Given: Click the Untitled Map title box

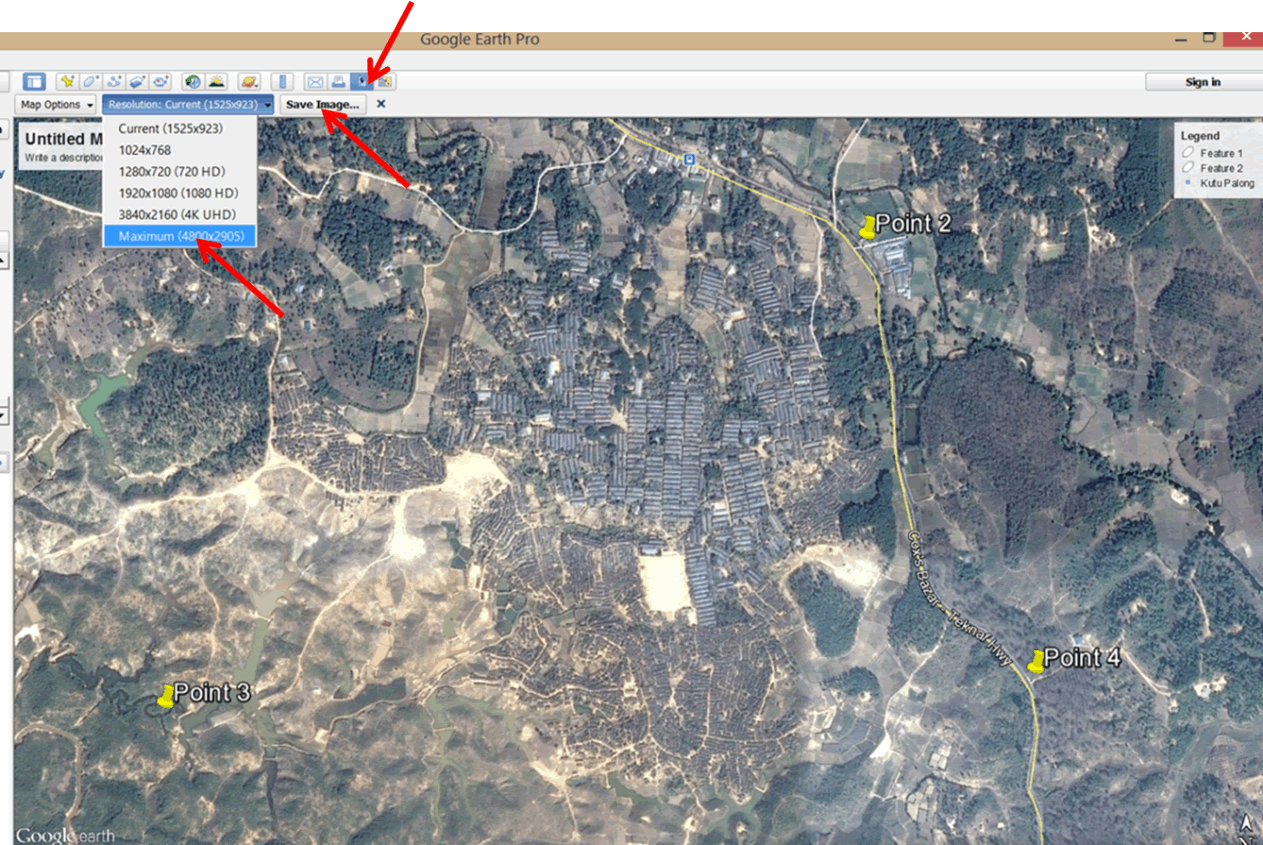Looking at the screenshot, I should pyautogui.click(x=64, y=140).
